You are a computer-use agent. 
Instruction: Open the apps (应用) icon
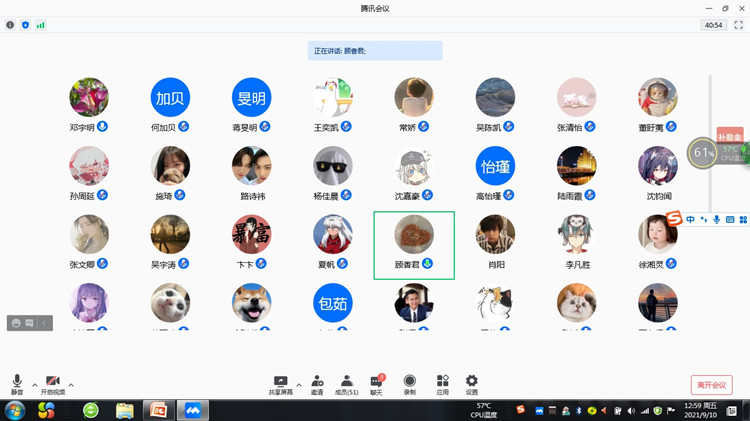pos(442,385)
